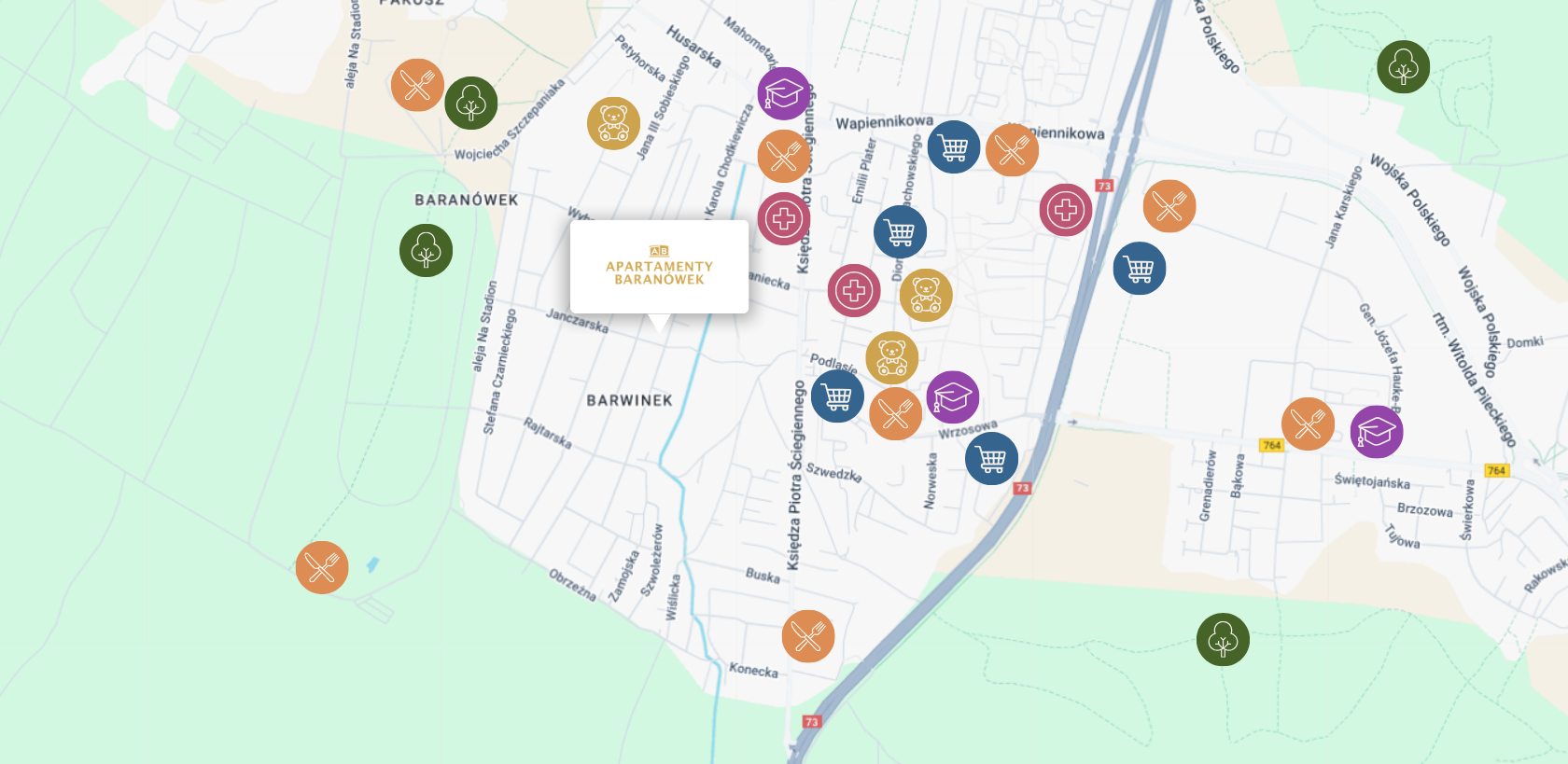Screen dimensions: 1568x764
Task: Click the BARANÓWEK district label
Action: (x=467, y=200)
